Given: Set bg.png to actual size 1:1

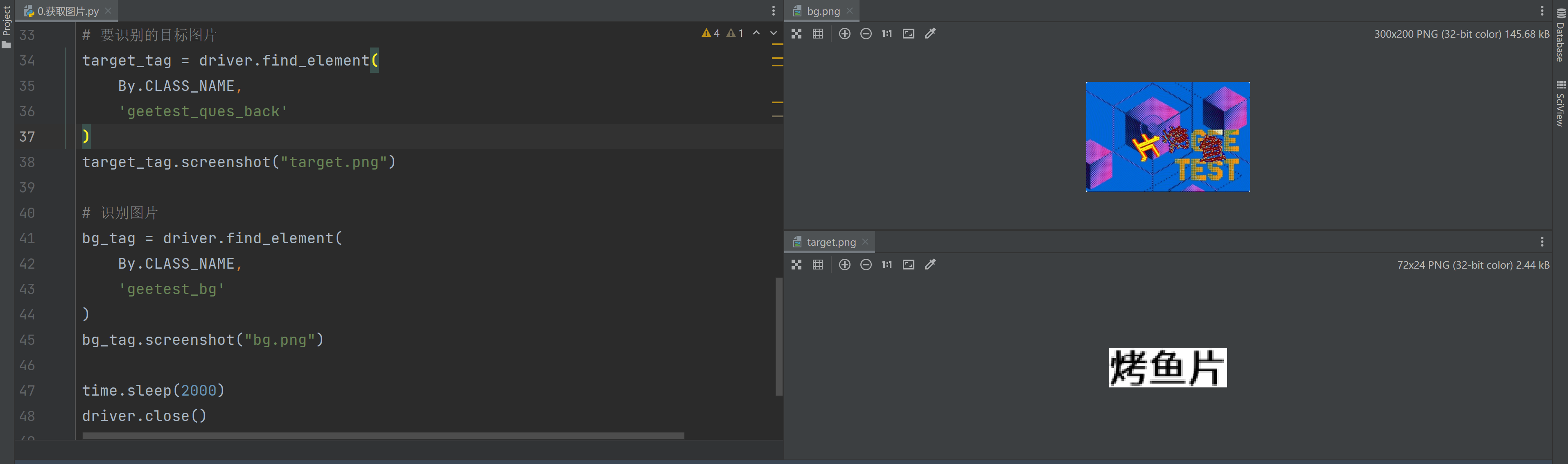Looking at the screenshot, I should (x=887, y=34).
